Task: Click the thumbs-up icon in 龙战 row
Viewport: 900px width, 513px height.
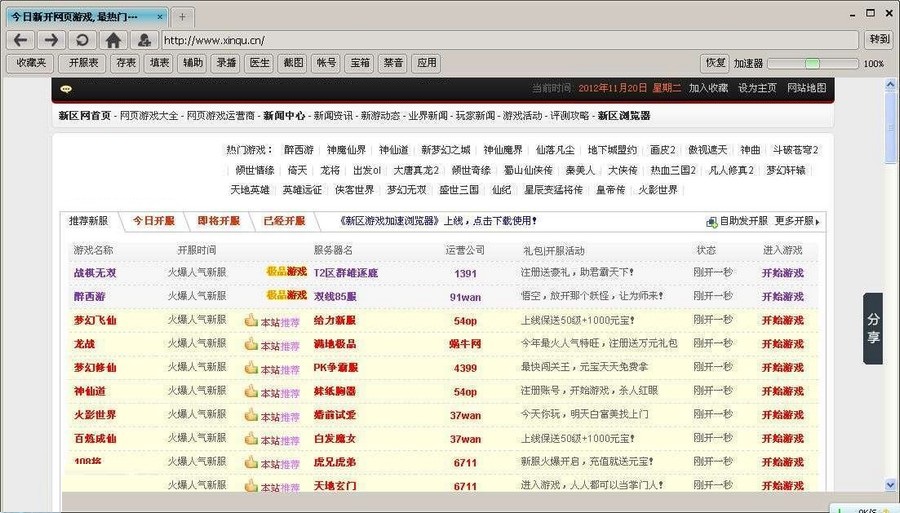Action: tap(251, 344)
